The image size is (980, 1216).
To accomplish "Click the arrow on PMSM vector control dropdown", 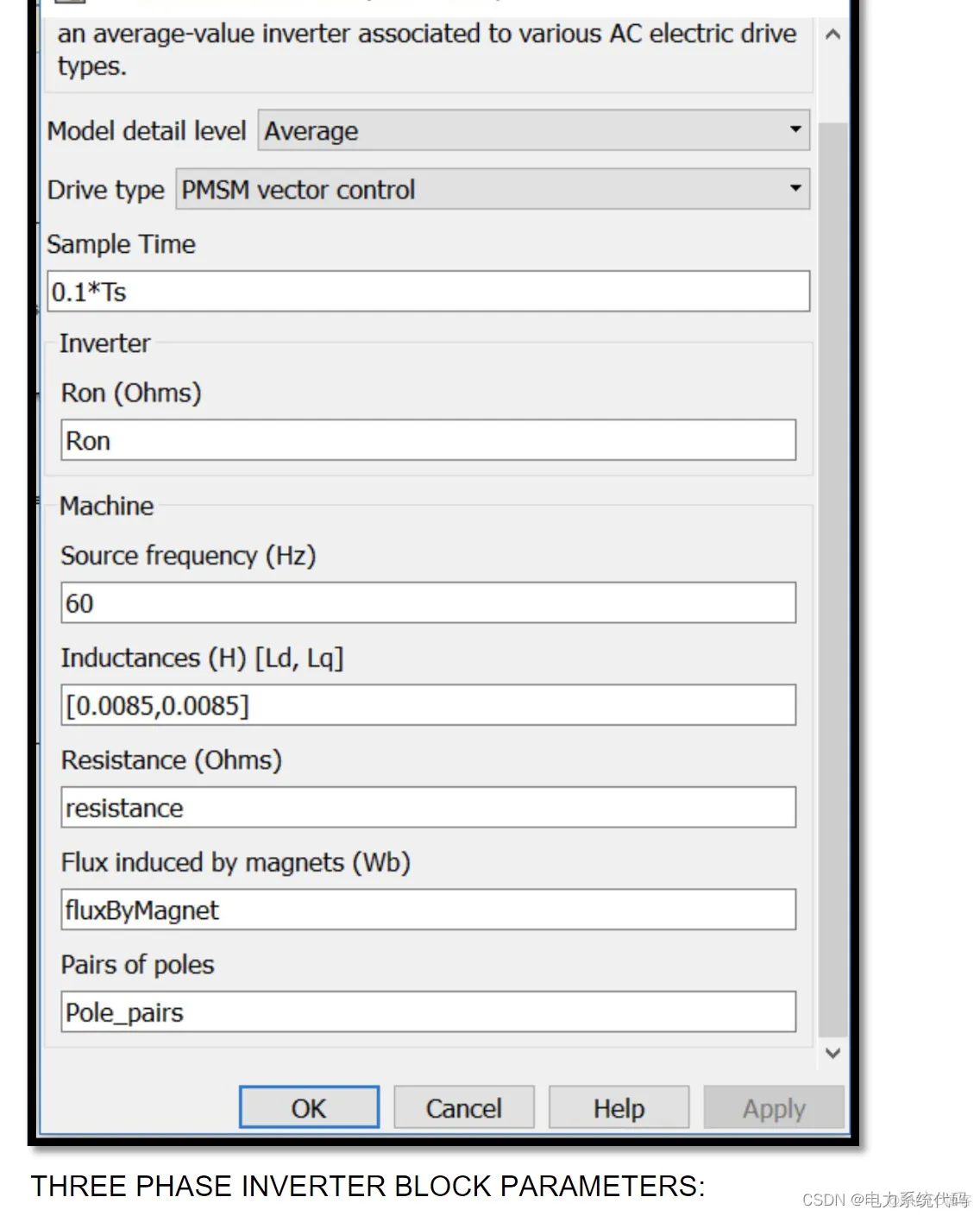I will click(x=795, y=188).
